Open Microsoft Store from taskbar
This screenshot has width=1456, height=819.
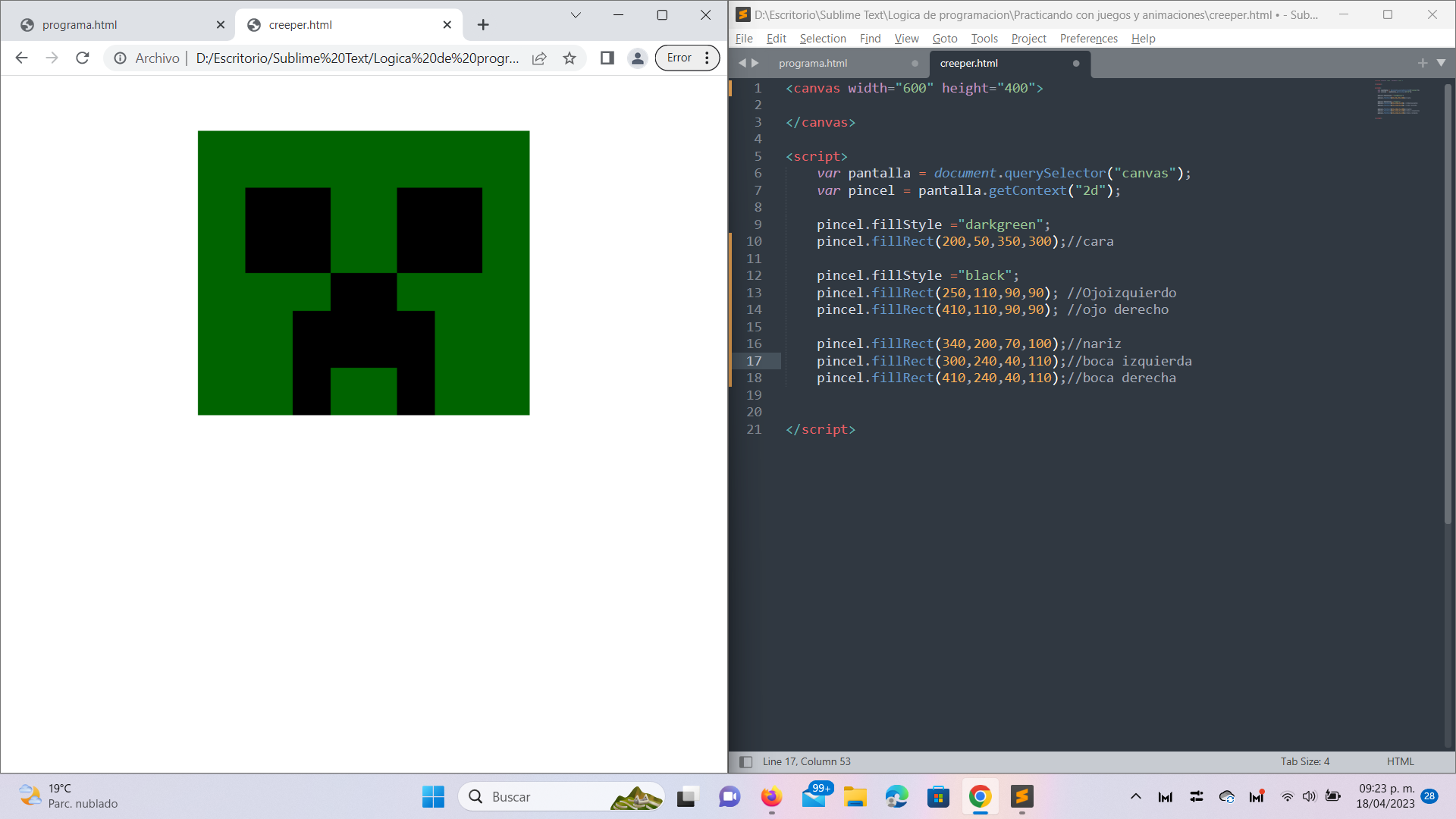[938, 796]
